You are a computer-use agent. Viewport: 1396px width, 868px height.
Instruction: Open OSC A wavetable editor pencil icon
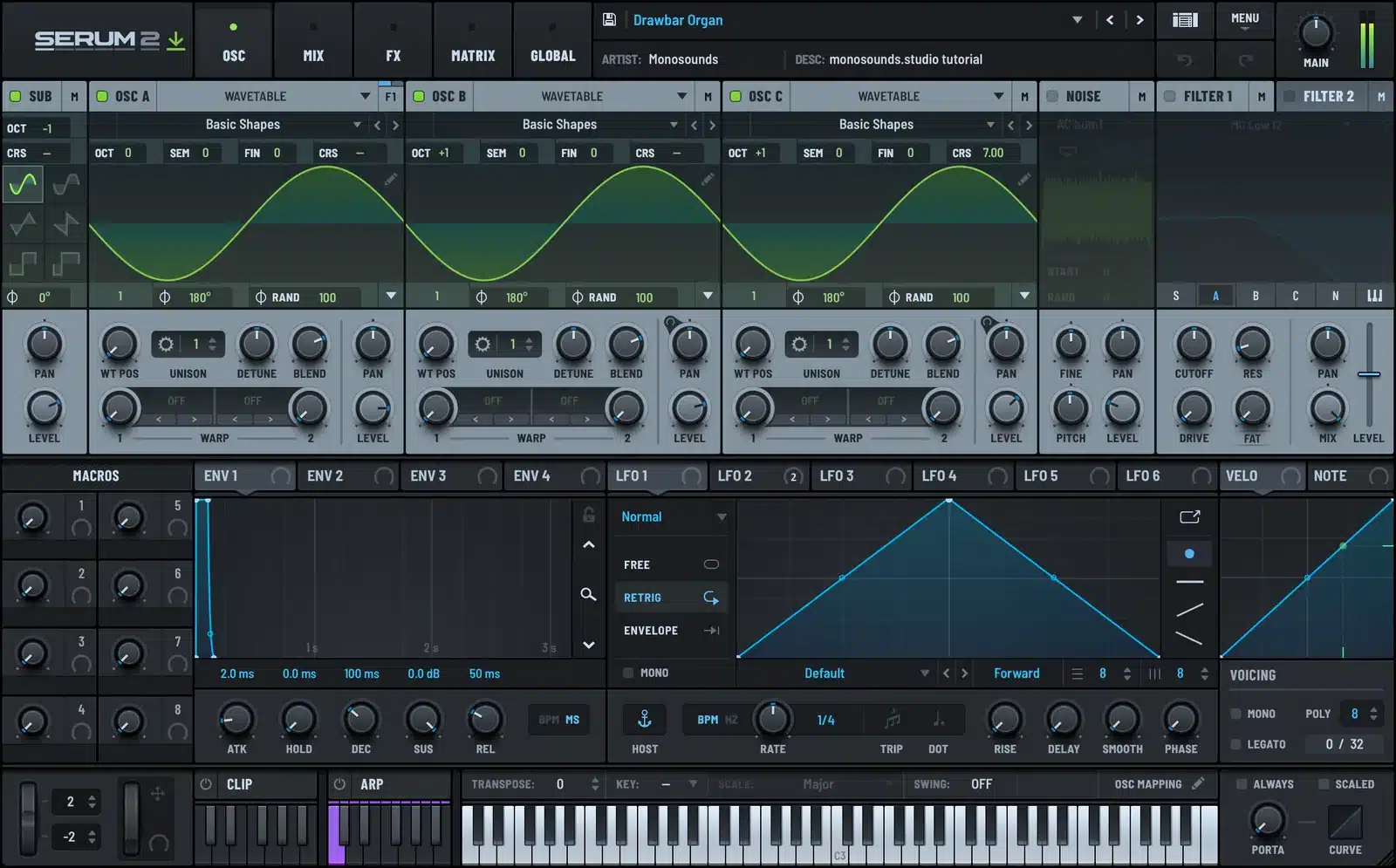click(x=391, y=178)
